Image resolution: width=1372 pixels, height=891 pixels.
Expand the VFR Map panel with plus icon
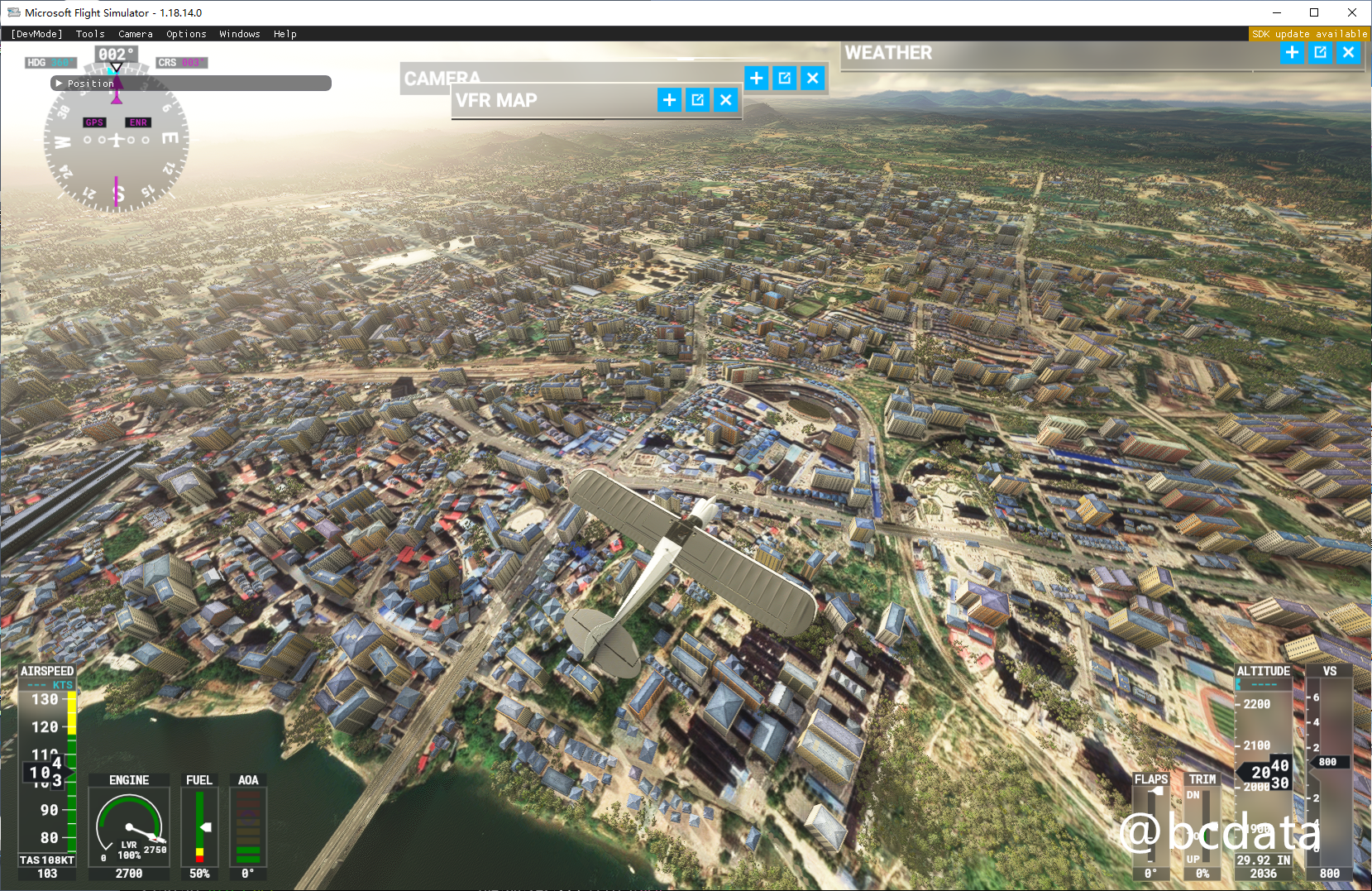(669, 100)
